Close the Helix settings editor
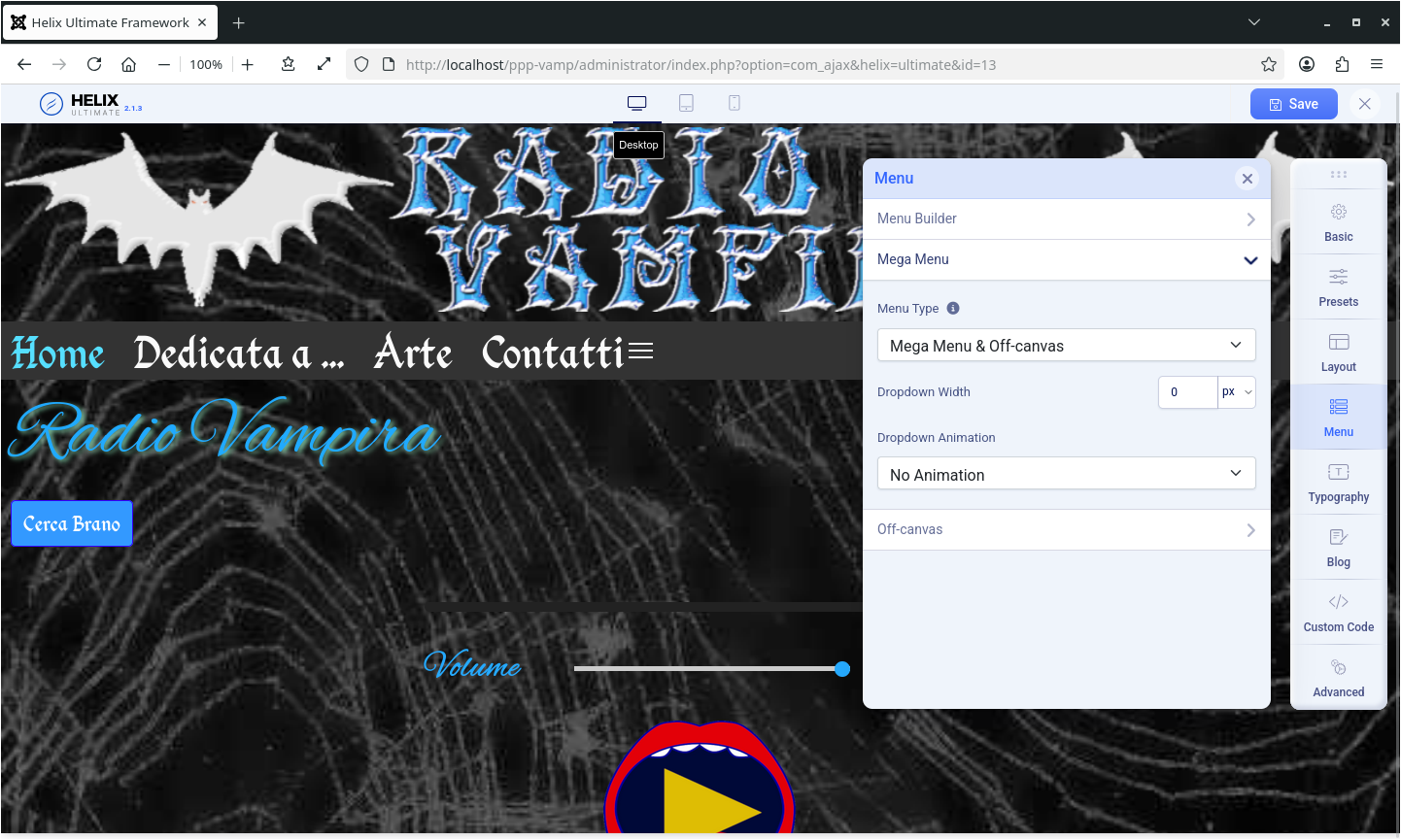This screenshot has height=840, width=1401. coord(1365,104)
